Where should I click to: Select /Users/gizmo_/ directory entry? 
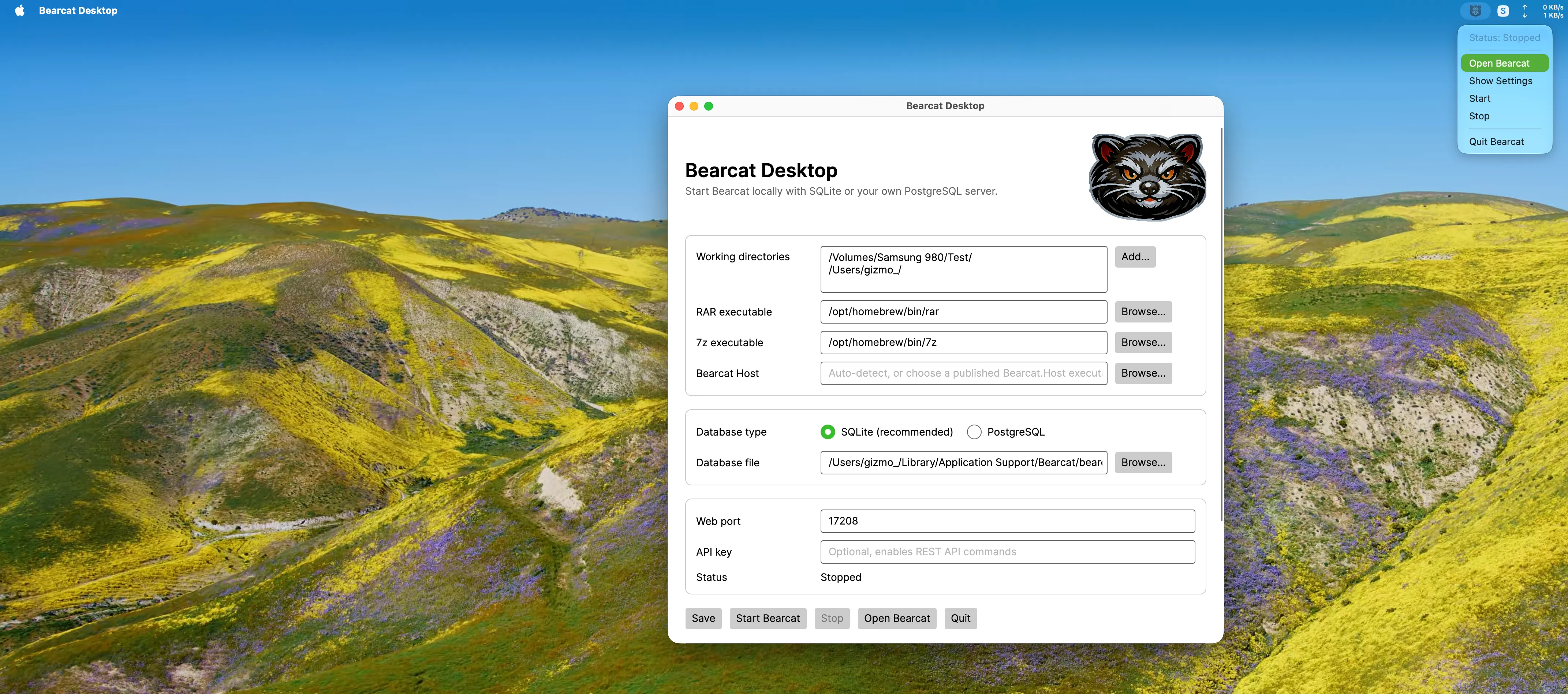click(865, 270)
